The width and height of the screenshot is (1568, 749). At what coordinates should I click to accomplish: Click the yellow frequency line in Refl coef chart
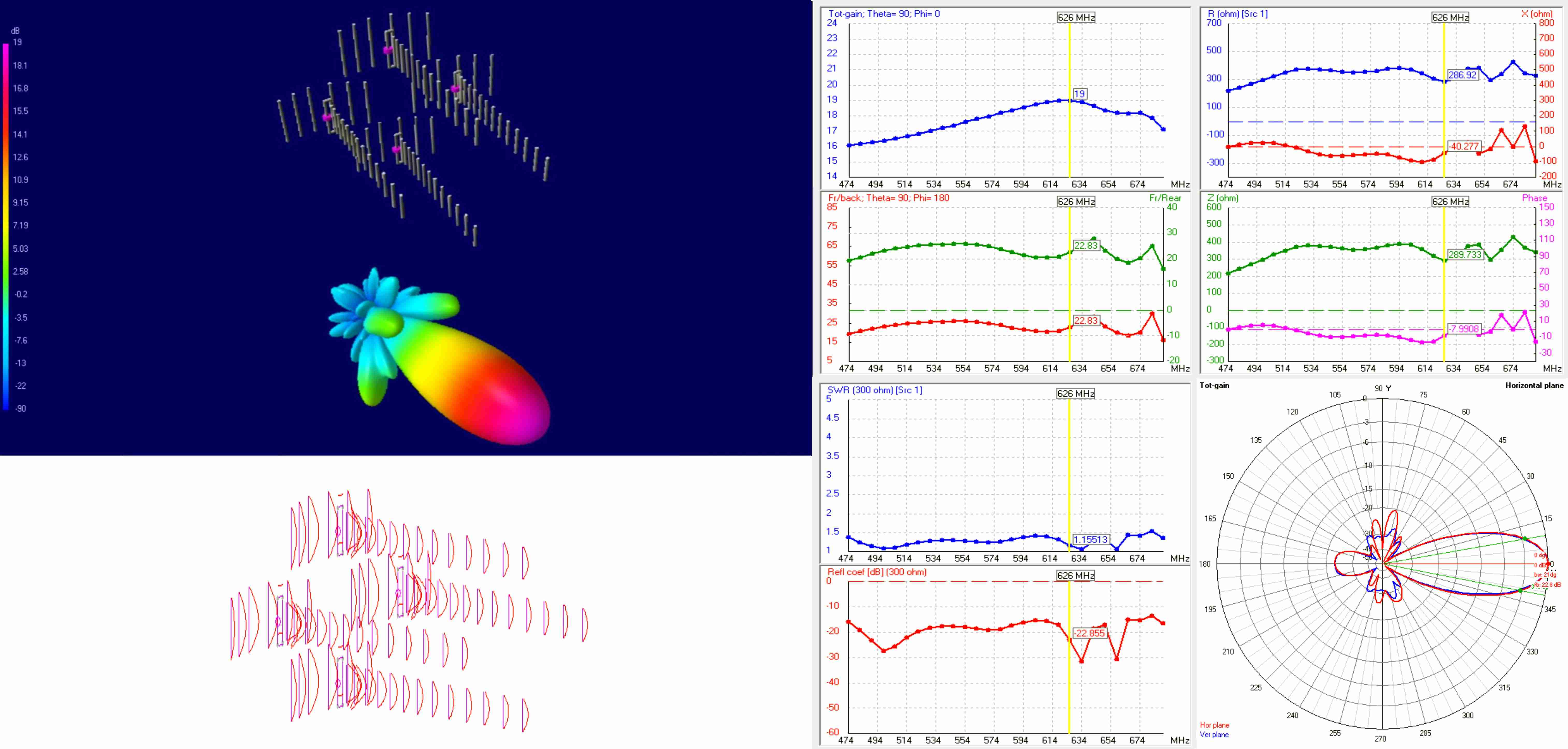pos(1070,658)
